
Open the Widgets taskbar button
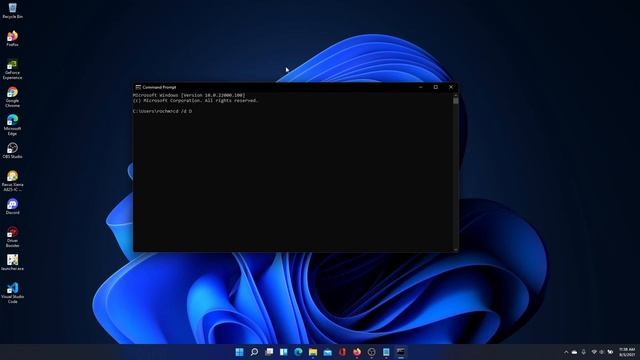284,352
